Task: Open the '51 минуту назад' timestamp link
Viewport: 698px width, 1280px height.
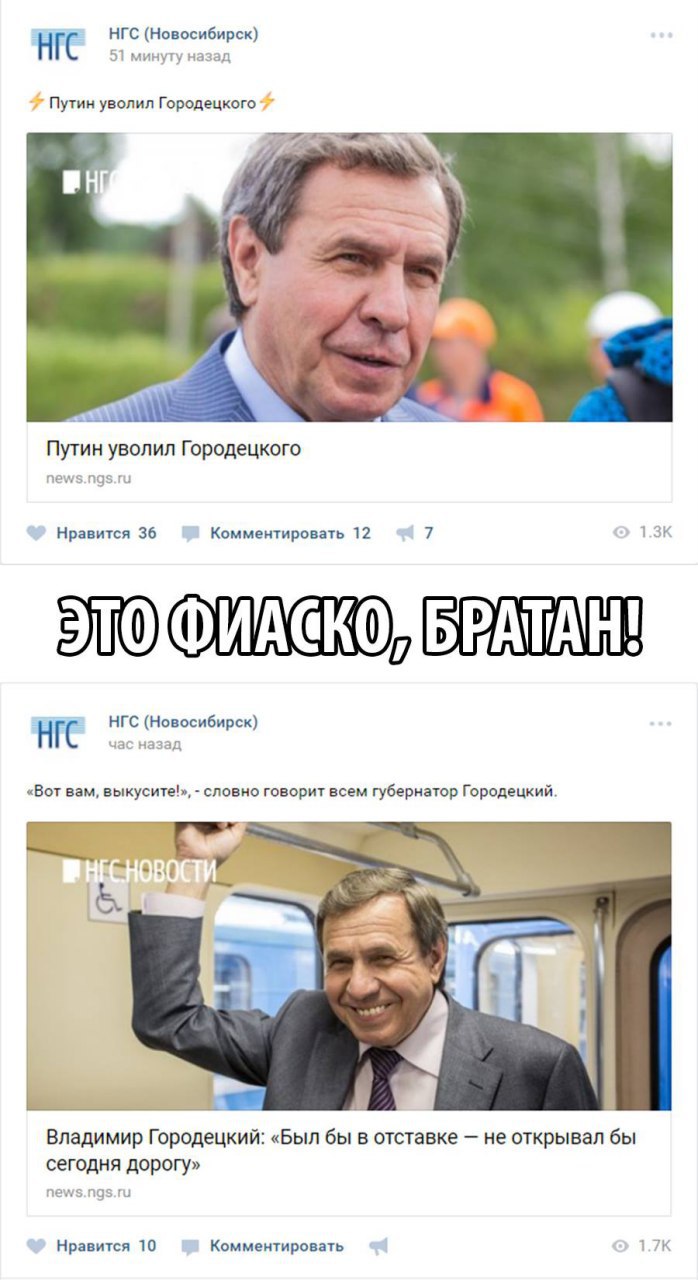Action: tap(169, 56)
